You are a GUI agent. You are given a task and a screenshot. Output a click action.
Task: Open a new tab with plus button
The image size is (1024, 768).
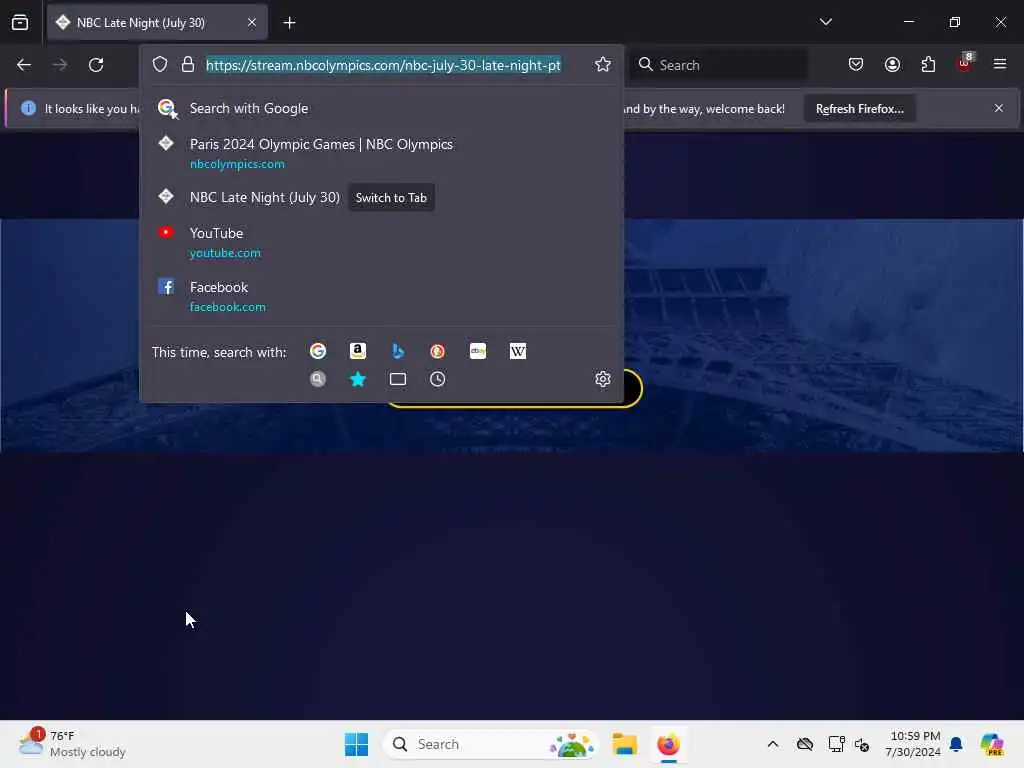pos(289,23)
